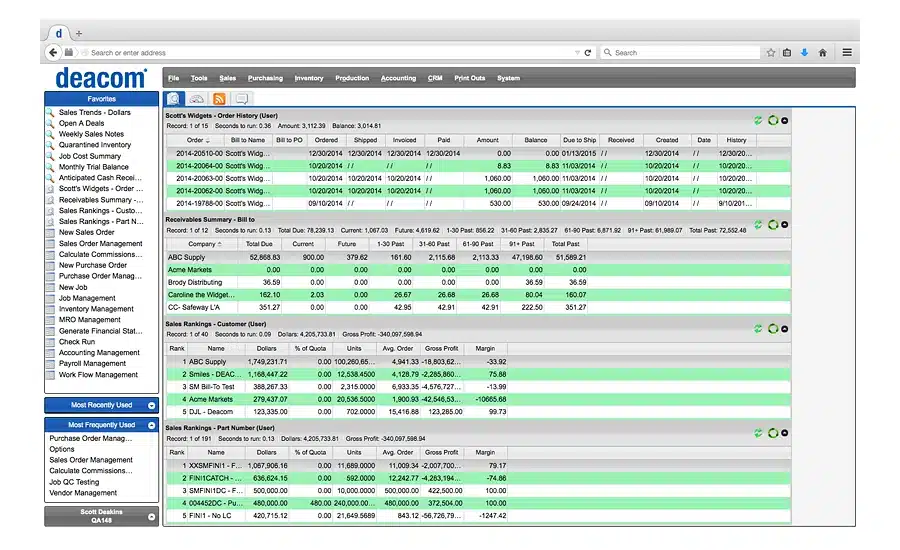The image size is (900, 550).
Task: Open Monthly Trial Balance favorite
Action: (x=94, y=167)
